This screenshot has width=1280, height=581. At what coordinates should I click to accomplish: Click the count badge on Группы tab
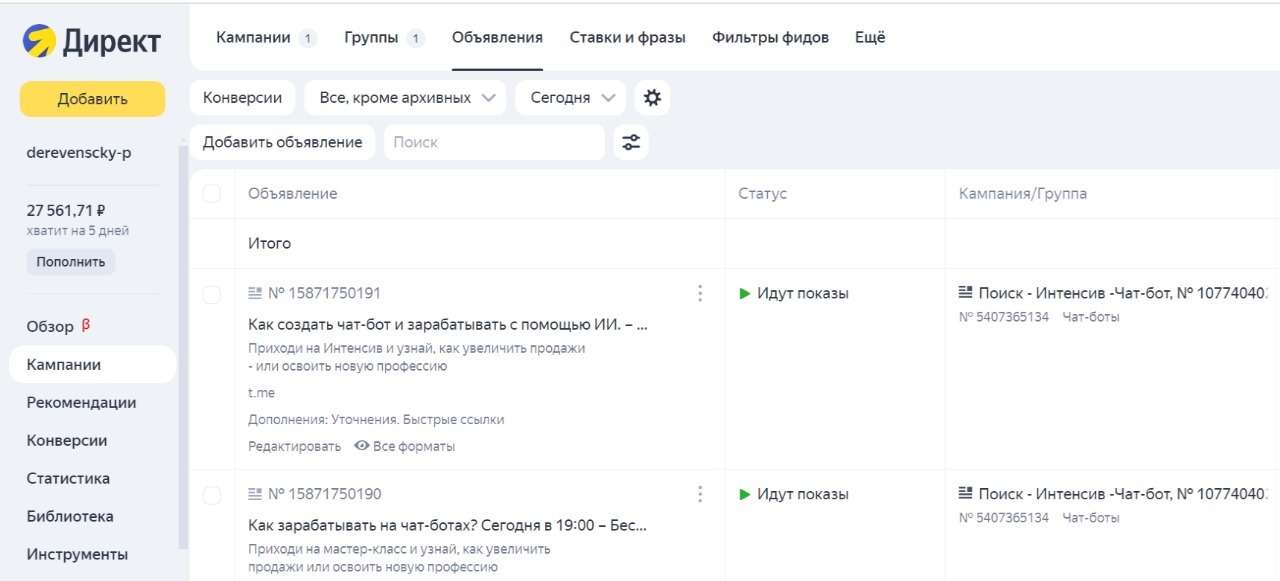[415, 38]
